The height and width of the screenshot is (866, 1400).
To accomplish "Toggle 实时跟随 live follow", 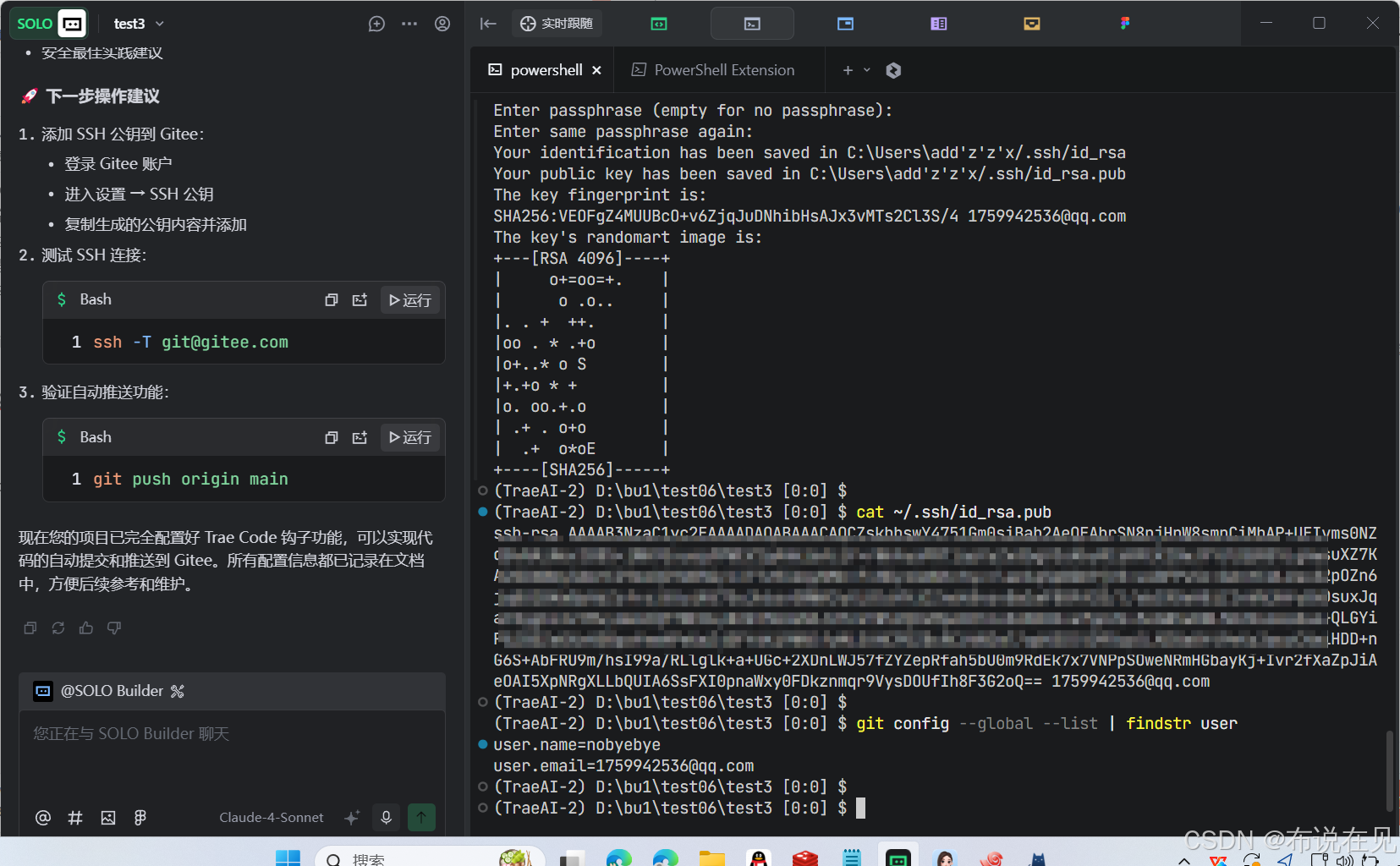I will tap(557, 24).
